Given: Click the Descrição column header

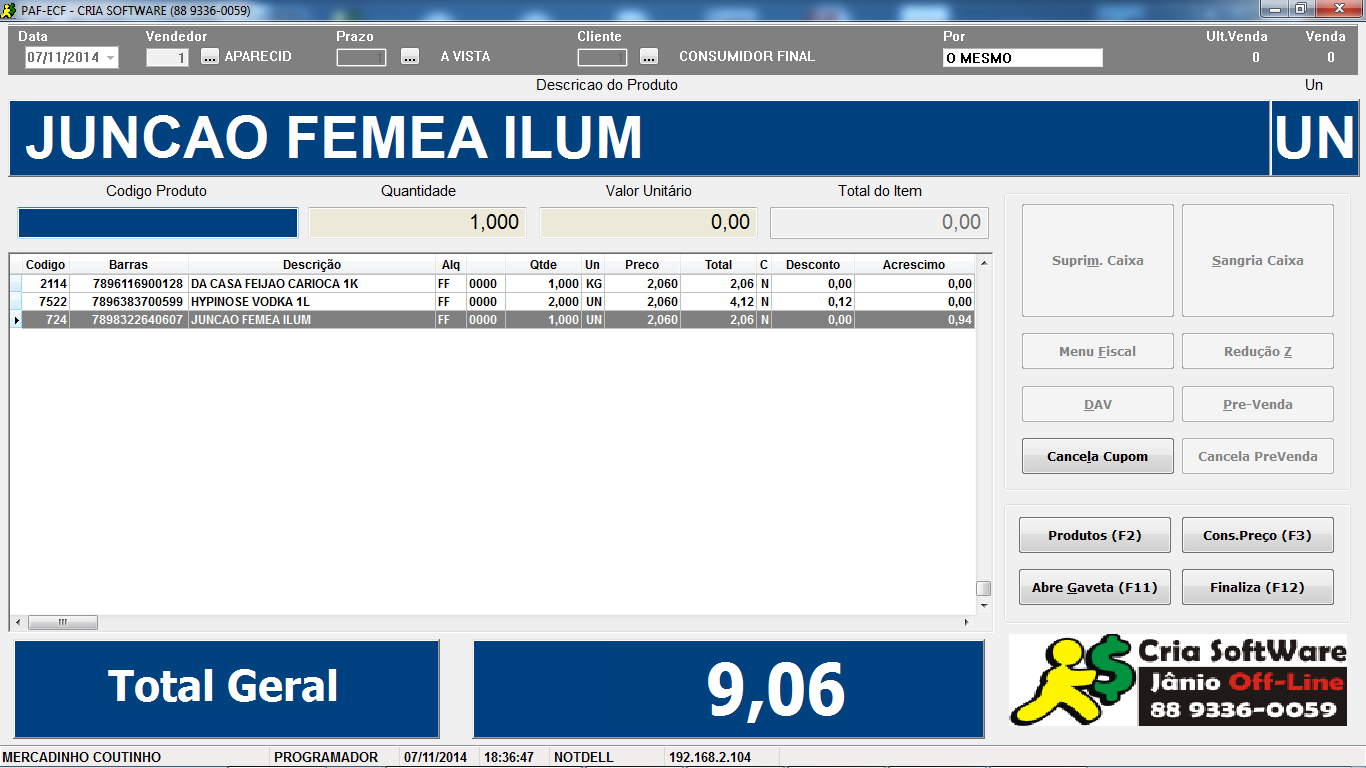Looking at the screenshot, I should point(311,265).
